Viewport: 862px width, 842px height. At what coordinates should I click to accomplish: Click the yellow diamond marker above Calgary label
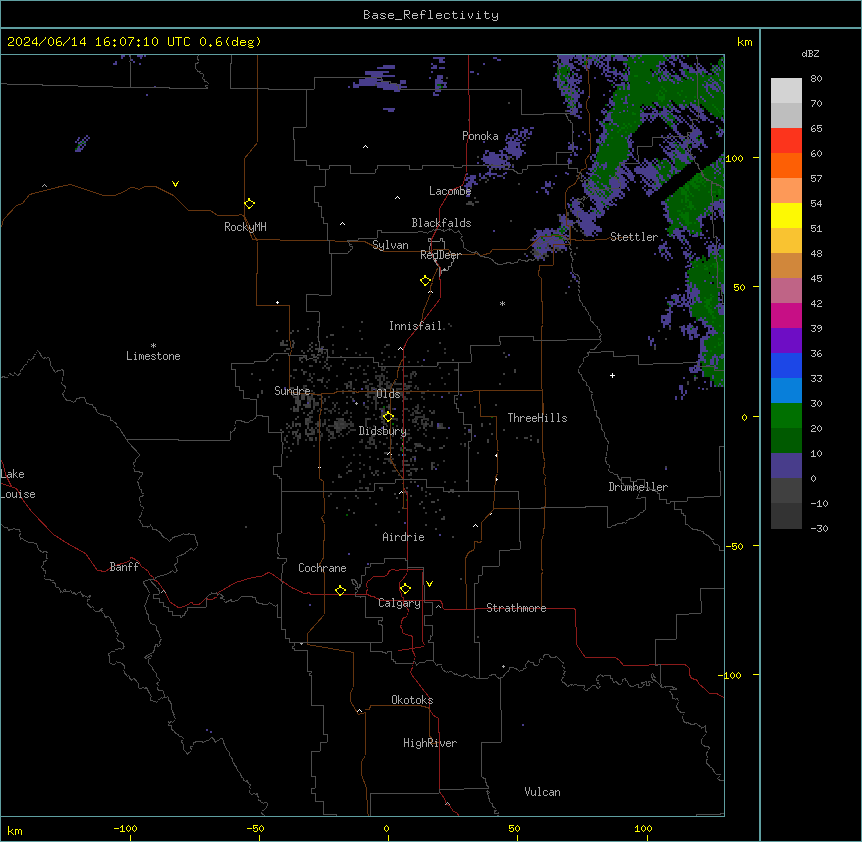(405, 589)
